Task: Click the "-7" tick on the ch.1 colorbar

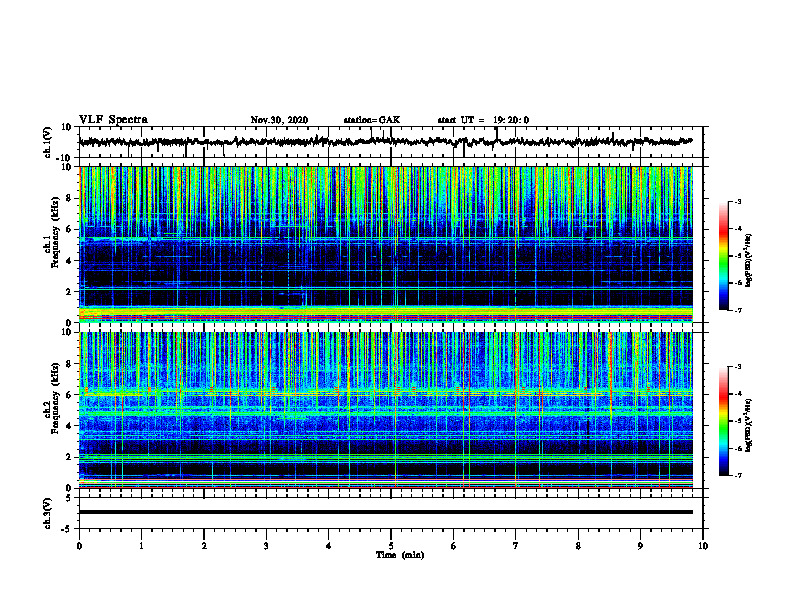Action: (738, 310)
